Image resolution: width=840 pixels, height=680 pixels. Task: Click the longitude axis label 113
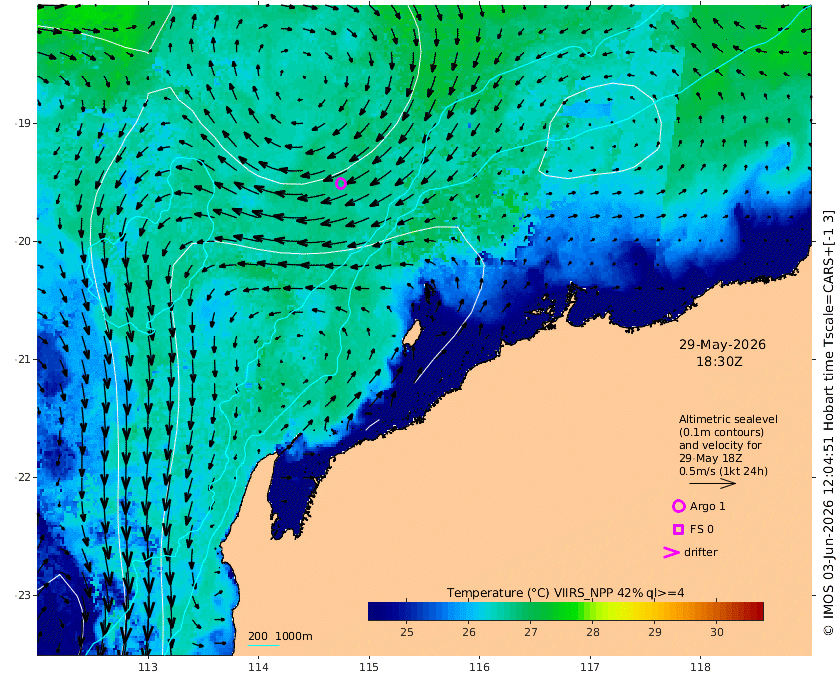(148, 667)
